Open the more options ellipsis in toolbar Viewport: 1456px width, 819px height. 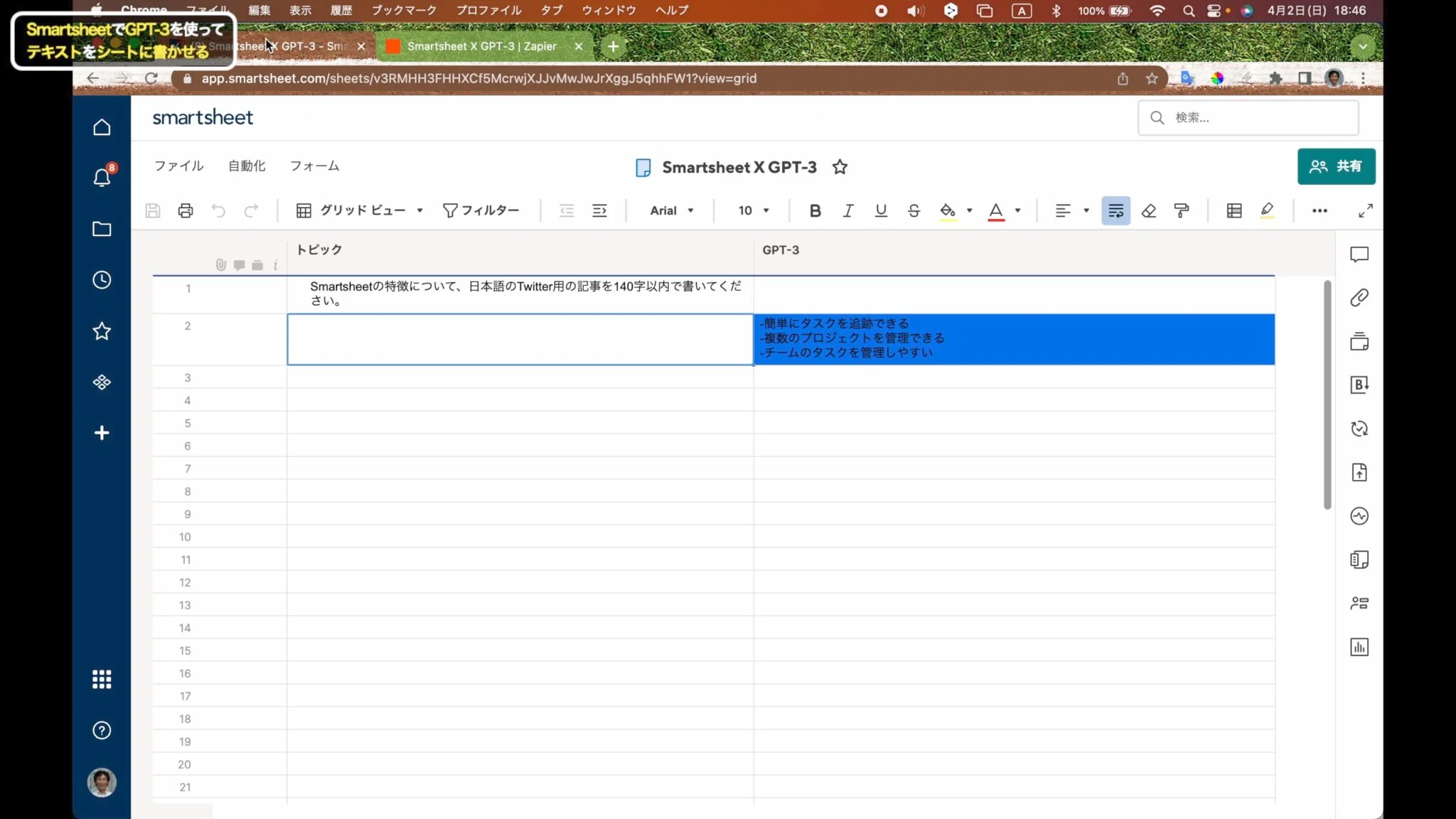1319,210
